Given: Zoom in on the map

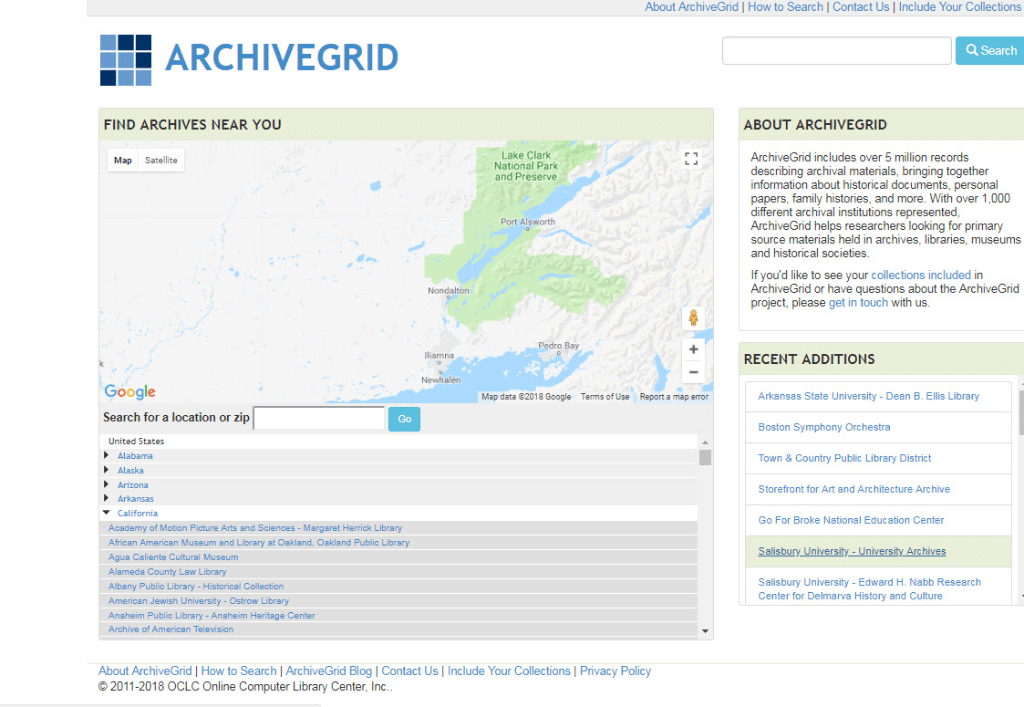Looking at the screenshot, I should pyautogui.click(x=693, y=349).
